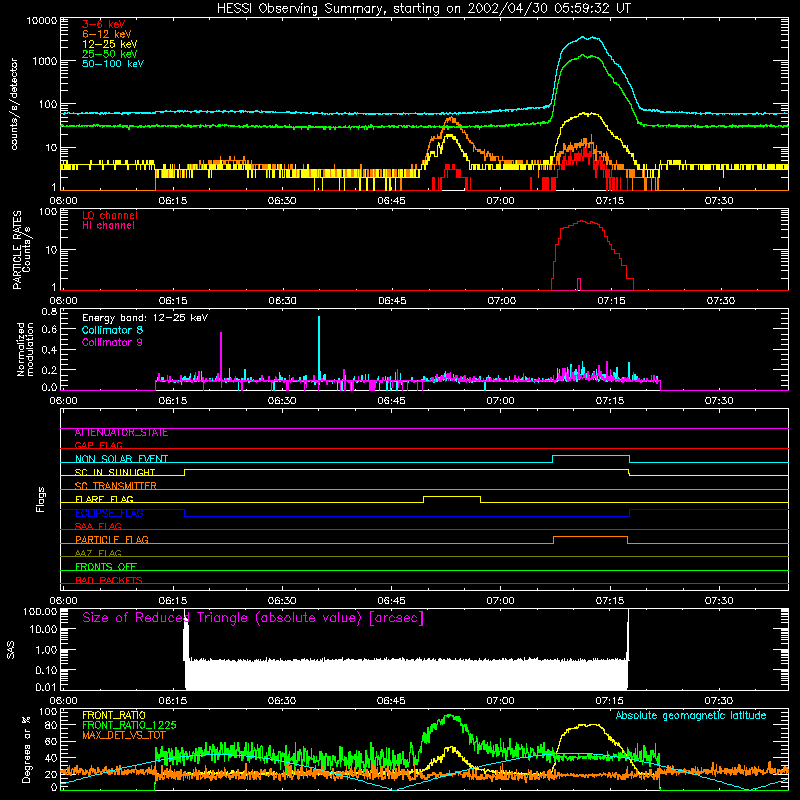Select the green FRONT_RATIO_1225 legend label
This screenshot has width=800, height=800.
129,725
